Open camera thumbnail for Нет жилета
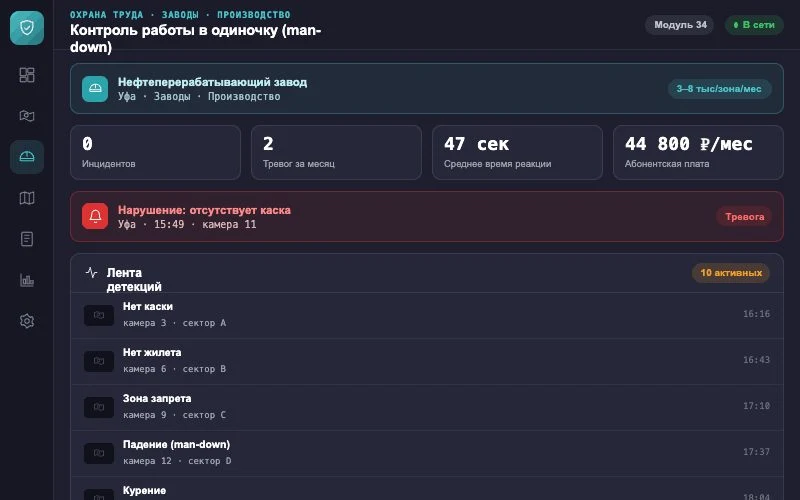The image size is (800, 500). click(99, 361)
